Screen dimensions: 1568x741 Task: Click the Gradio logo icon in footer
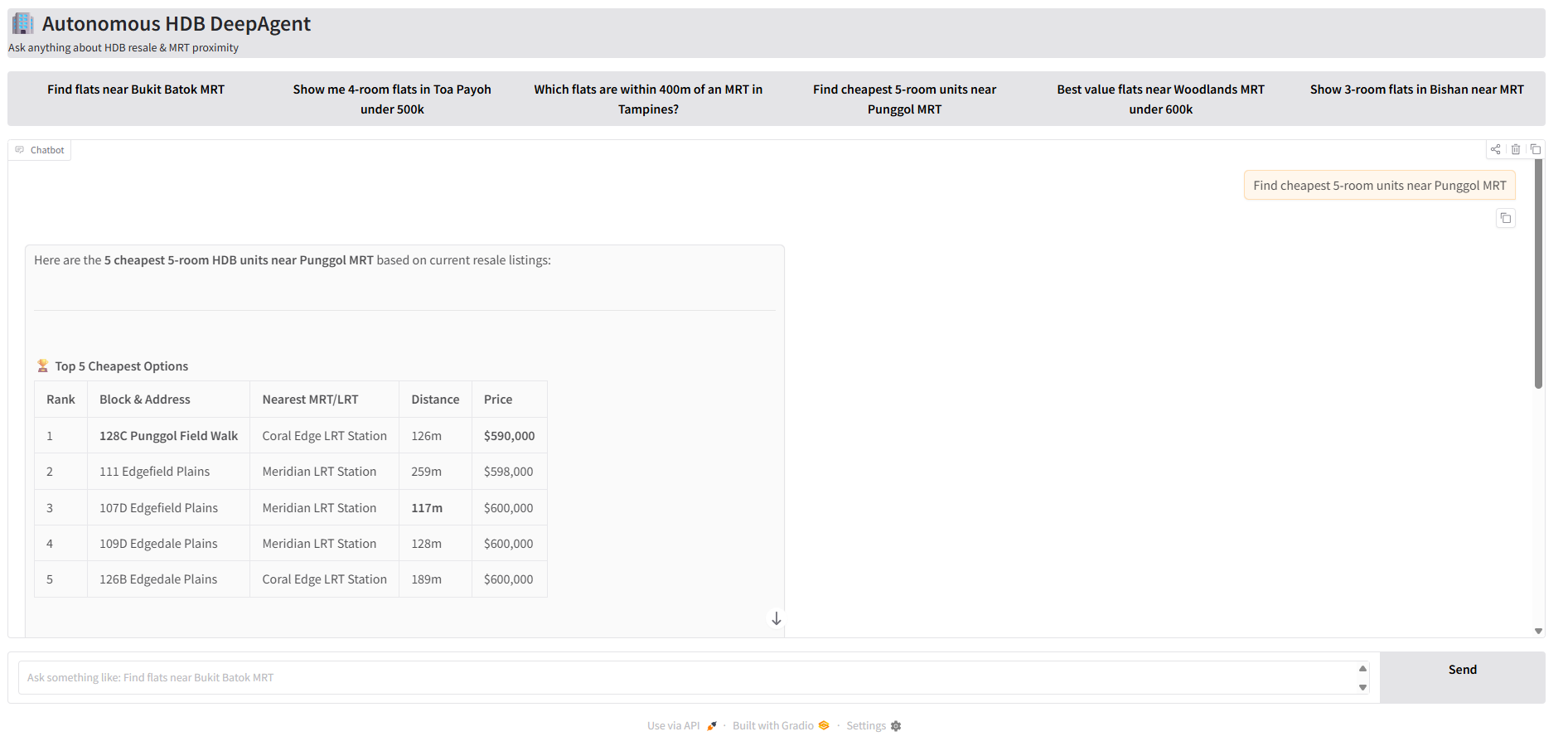(823, 726)
